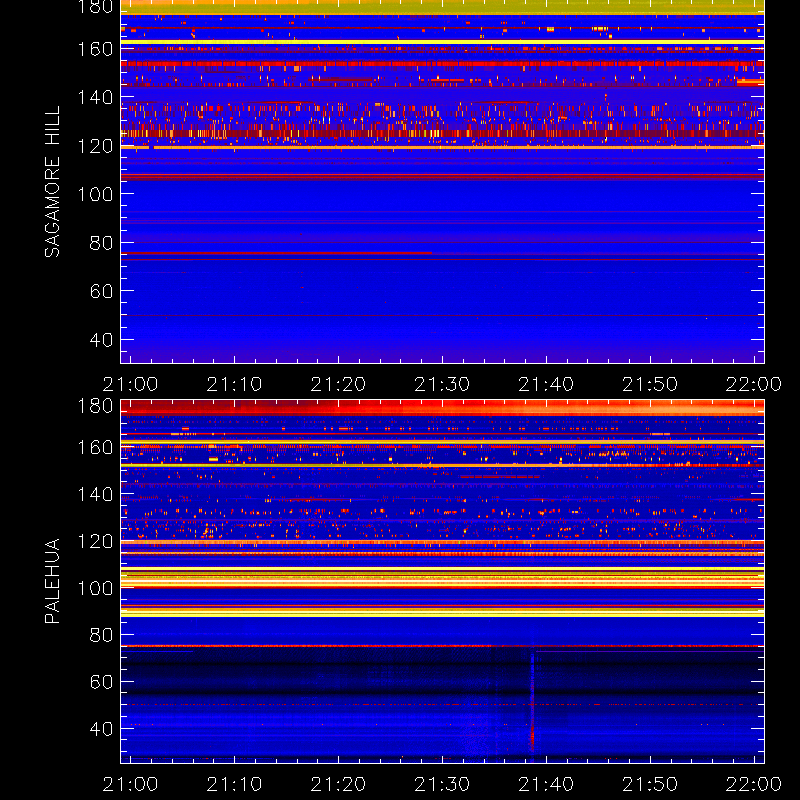Select 80 label on Sagamore Hill axis
The width and height of the screenshot is (800, 800).
pos(101,243)
